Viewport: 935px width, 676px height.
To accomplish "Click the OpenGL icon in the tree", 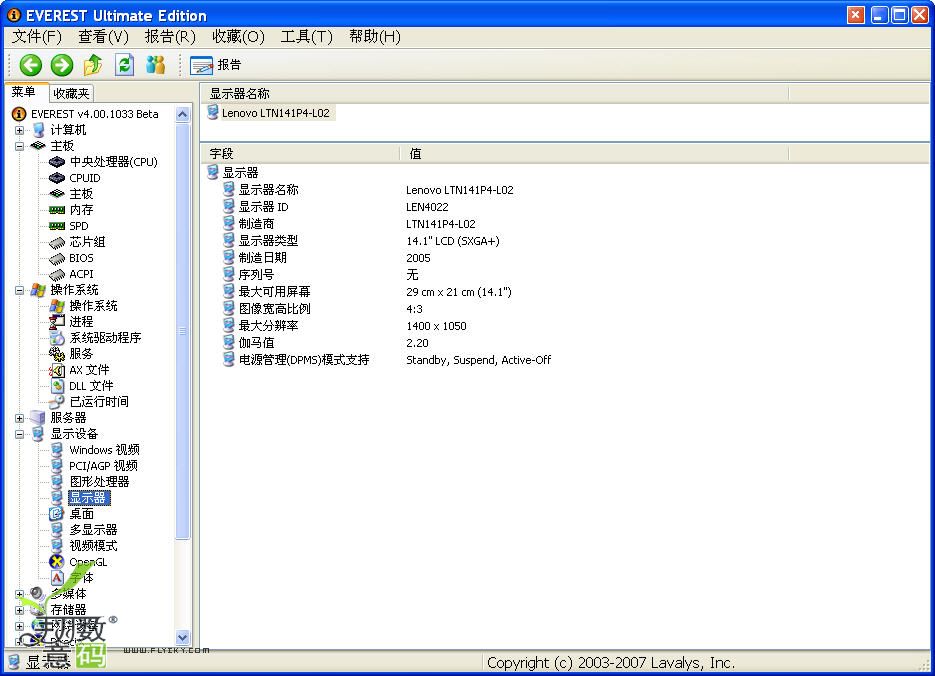I will (x=57, y=562).
